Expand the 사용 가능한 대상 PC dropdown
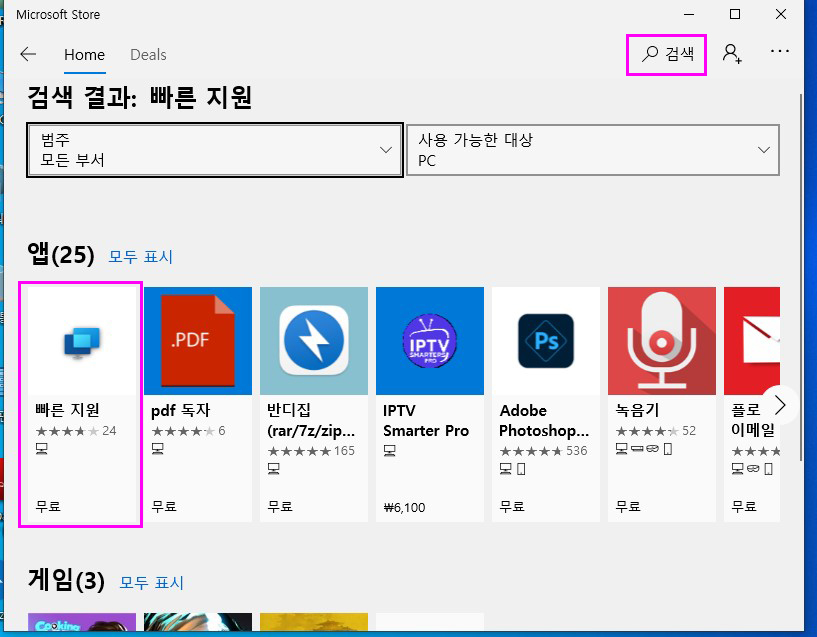This screenshot has height=637, width=817. tap(593, 150)
